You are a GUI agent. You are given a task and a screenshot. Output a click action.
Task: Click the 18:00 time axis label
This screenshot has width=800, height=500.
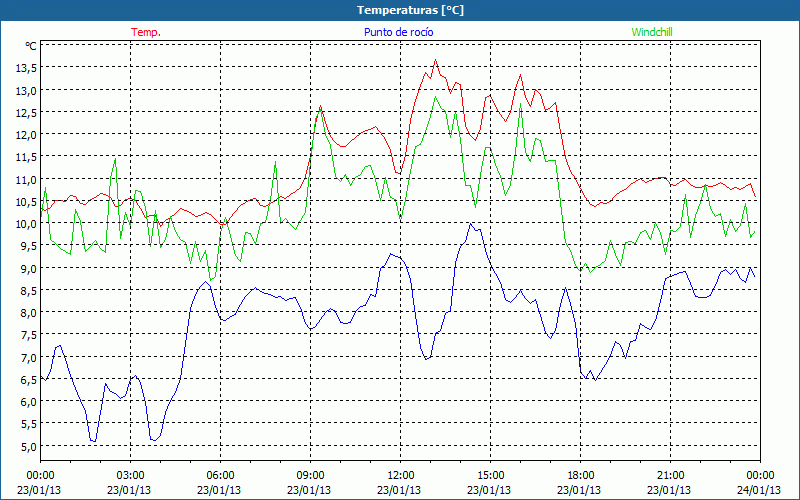point(581,475)
